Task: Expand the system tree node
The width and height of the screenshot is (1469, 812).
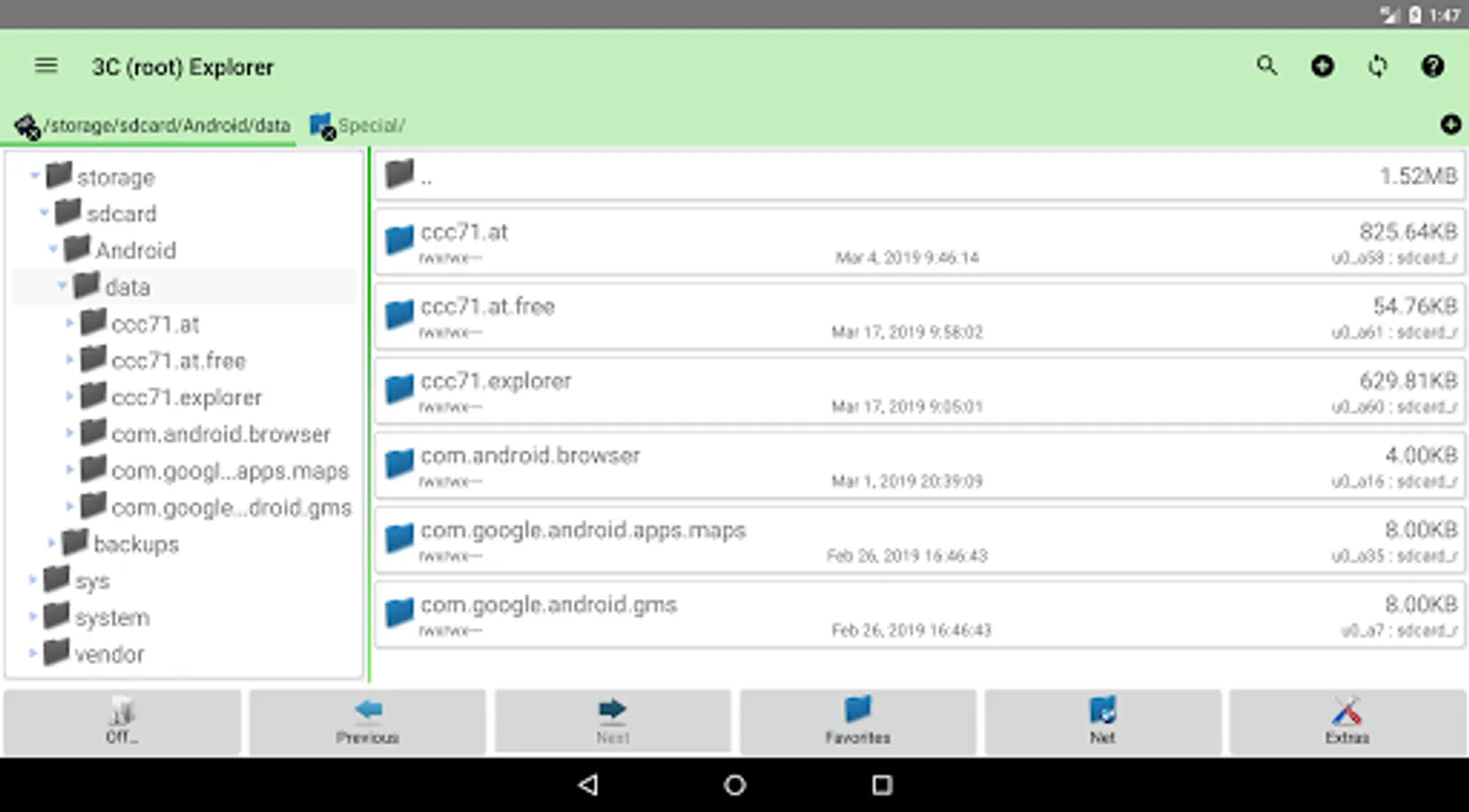Action: click(33, 617)
